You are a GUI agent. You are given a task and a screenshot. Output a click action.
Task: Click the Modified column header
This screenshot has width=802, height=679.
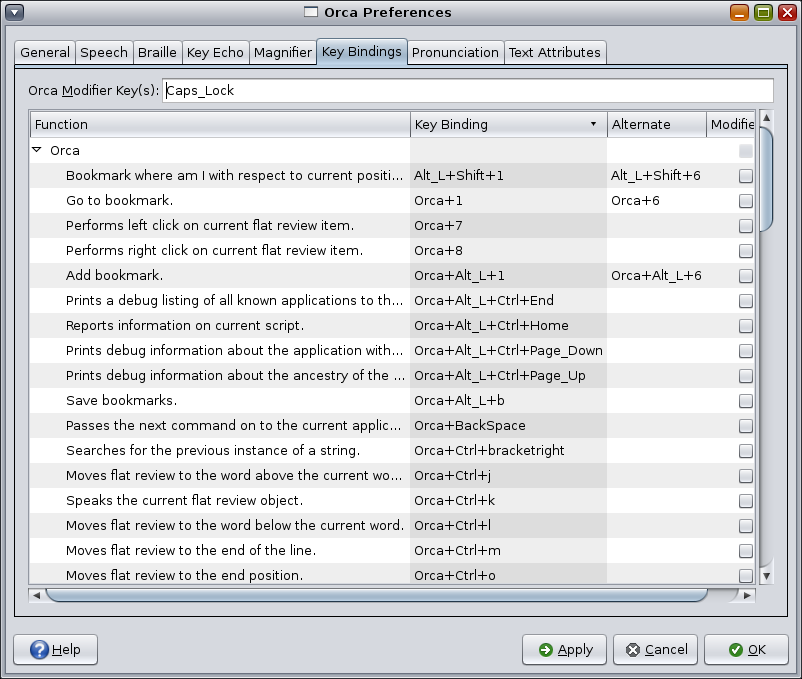730,125
